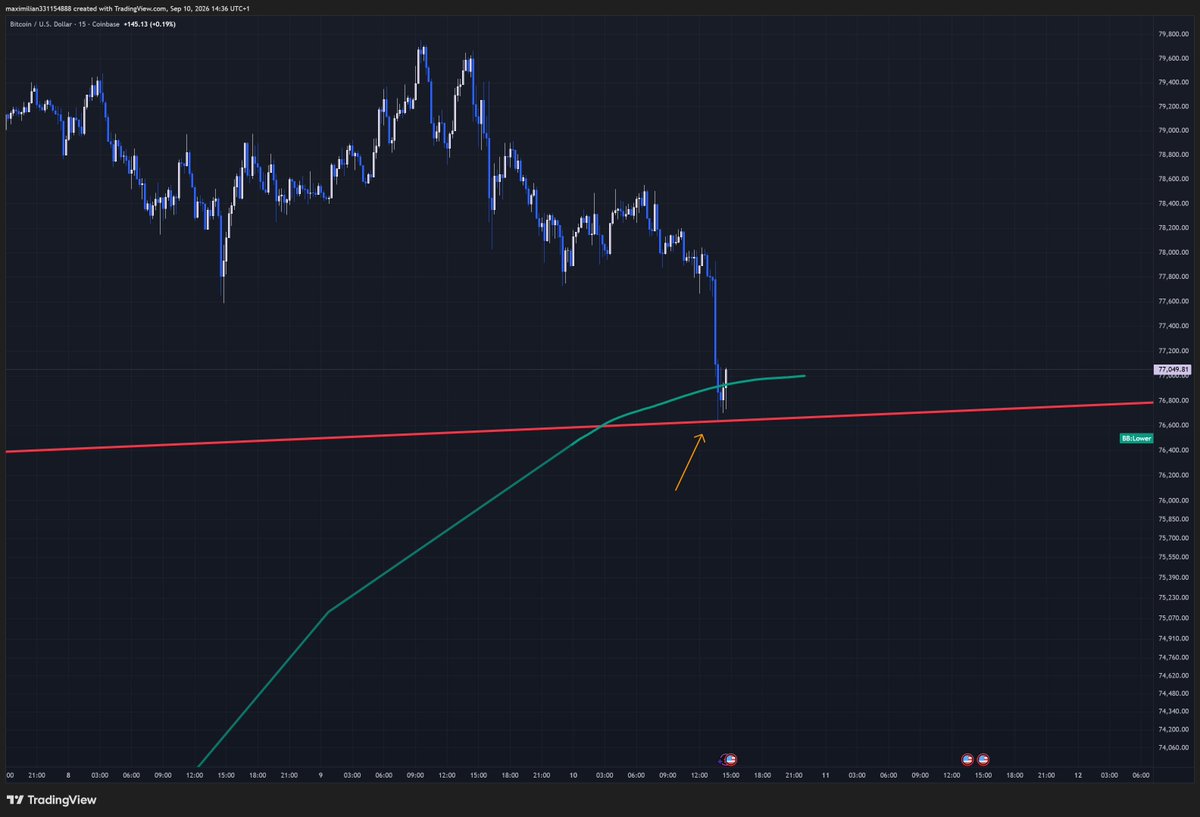Click the 76,000.00 price axis label
Image resolution: width=1200 pixels, height=817 pixels.
pos(1175,500)
